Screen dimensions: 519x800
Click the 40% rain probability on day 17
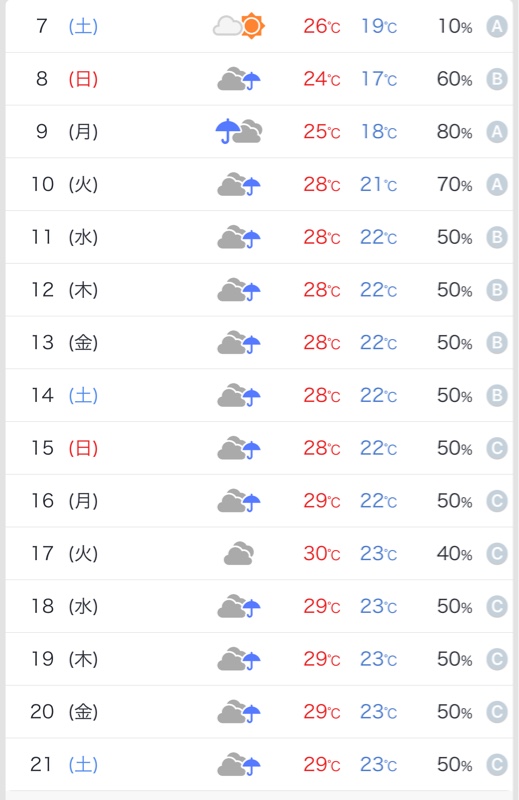point(454,554)
